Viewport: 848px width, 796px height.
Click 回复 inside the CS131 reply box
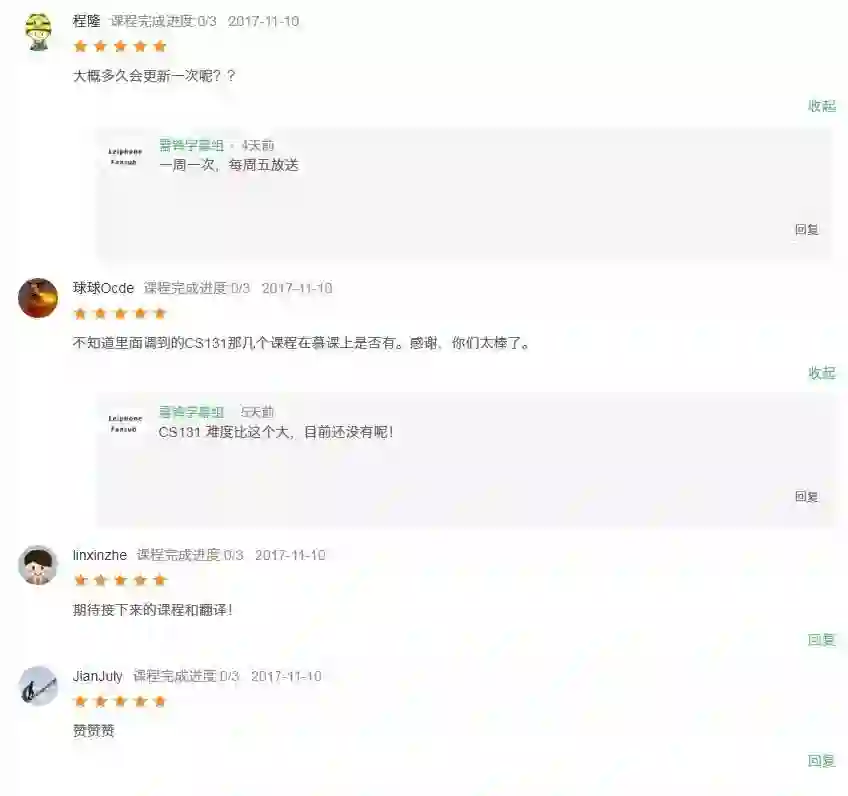coord(806,496)
